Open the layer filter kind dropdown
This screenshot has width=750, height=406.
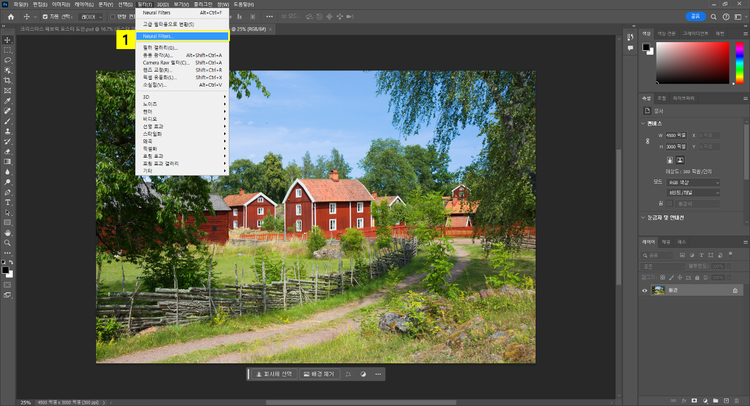click(x=657, y=255)
